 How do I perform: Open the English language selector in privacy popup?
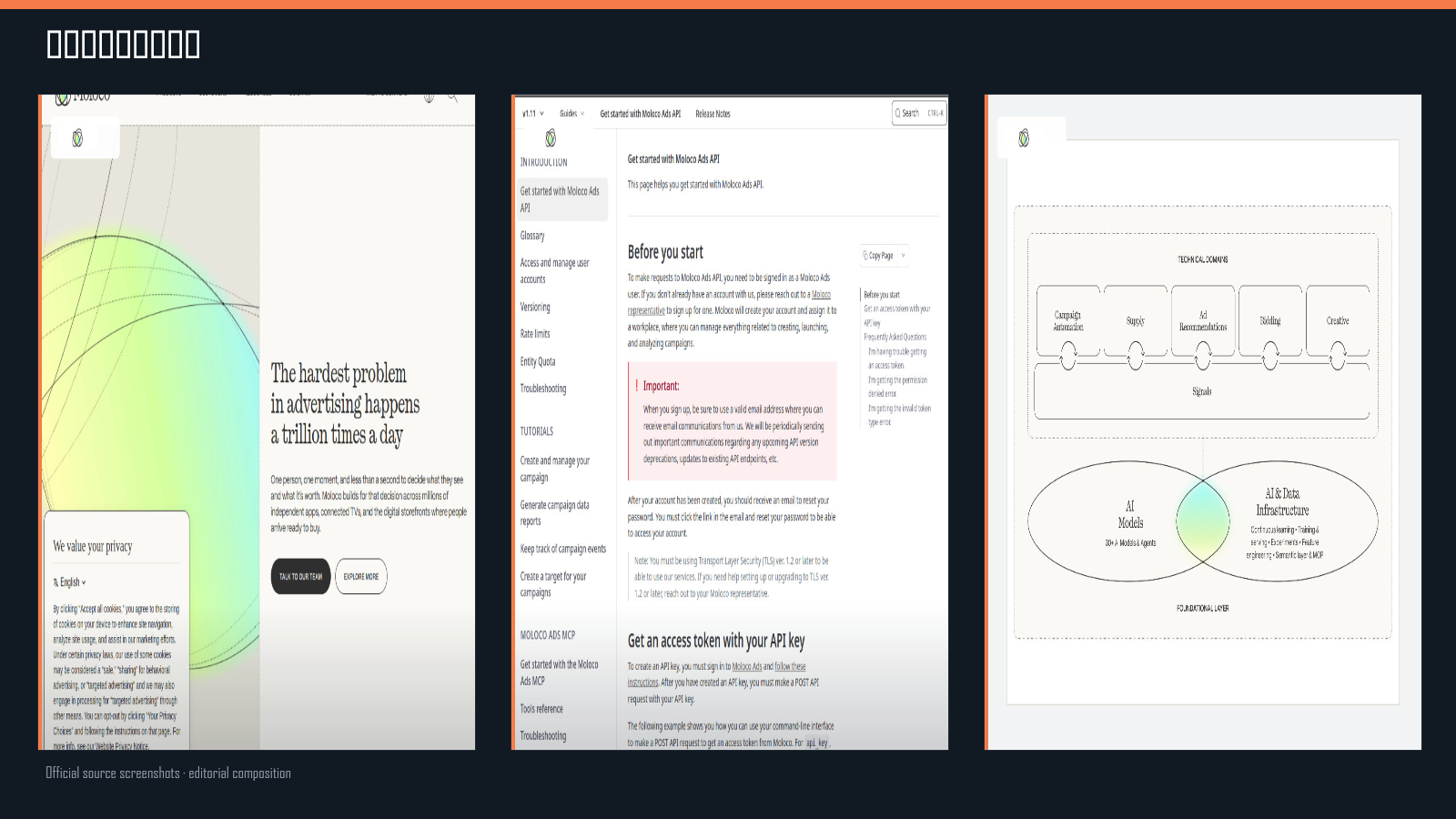point(70,582)
